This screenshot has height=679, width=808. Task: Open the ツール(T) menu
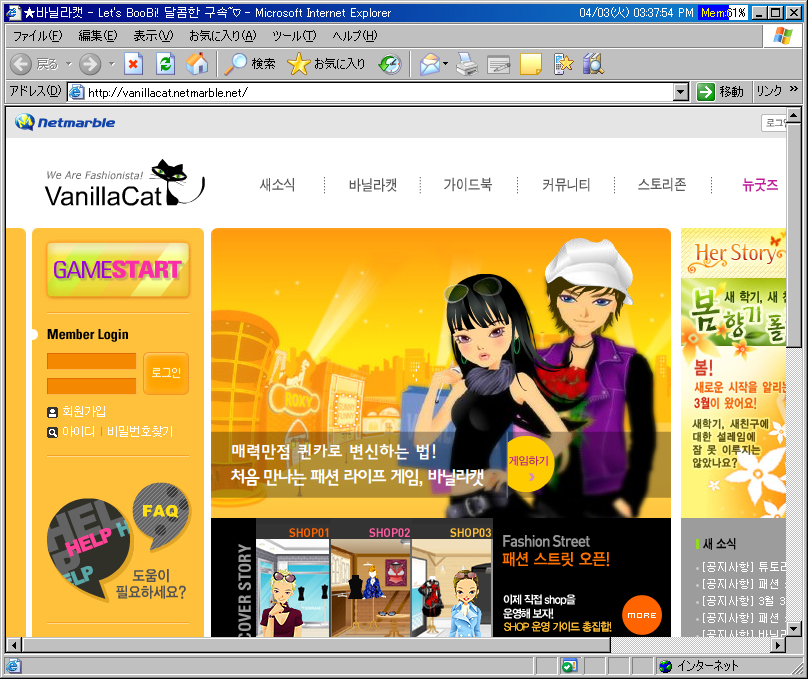tap(293, 36)
